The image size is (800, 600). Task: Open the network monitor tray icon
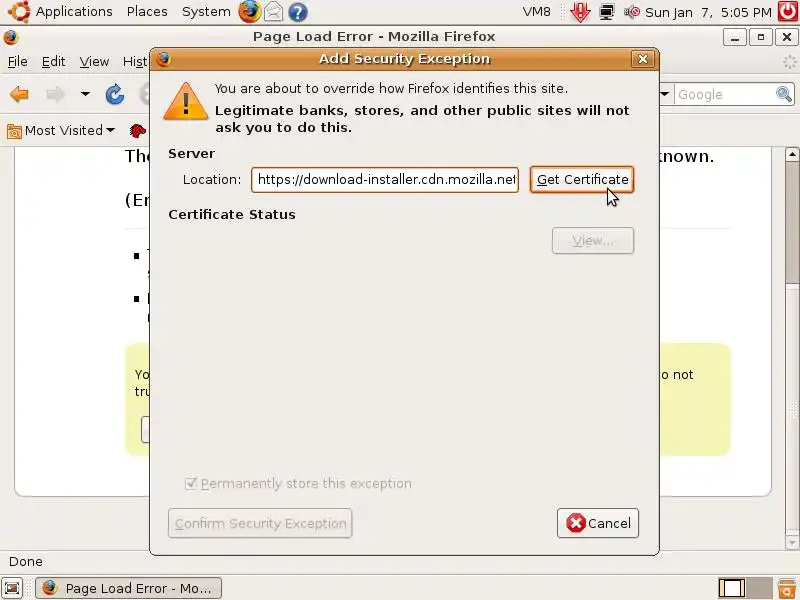pyautogui.click(x=607, y=12)
